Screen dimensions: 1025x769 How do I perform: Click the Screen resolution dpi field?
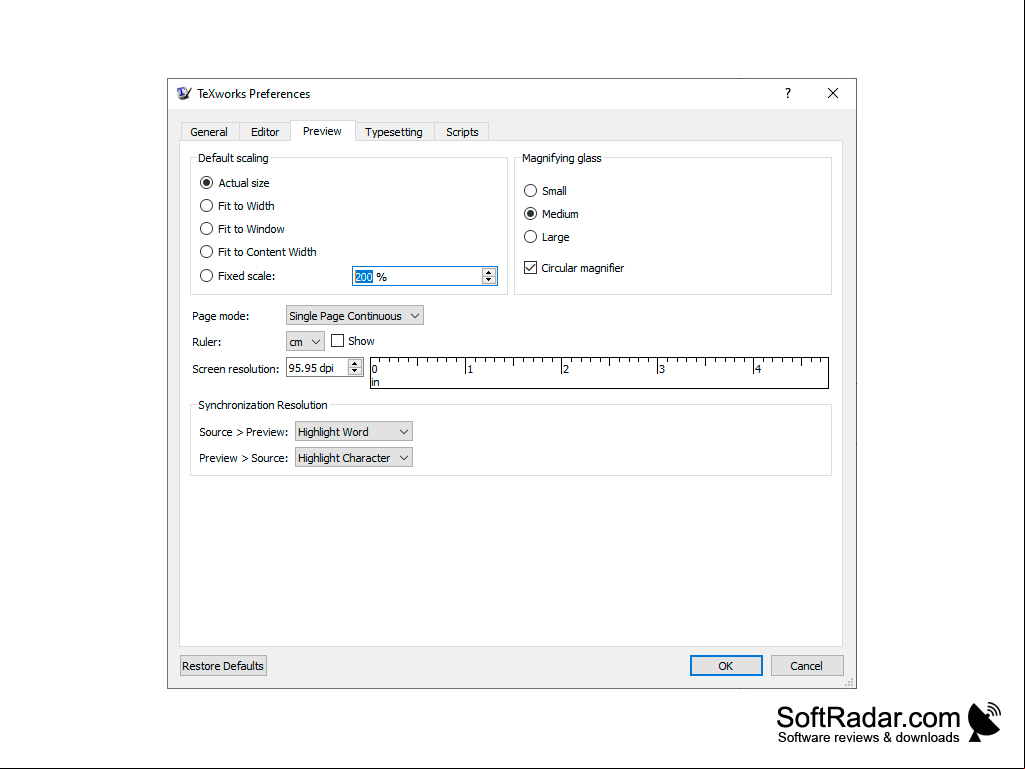click(317, 368)
